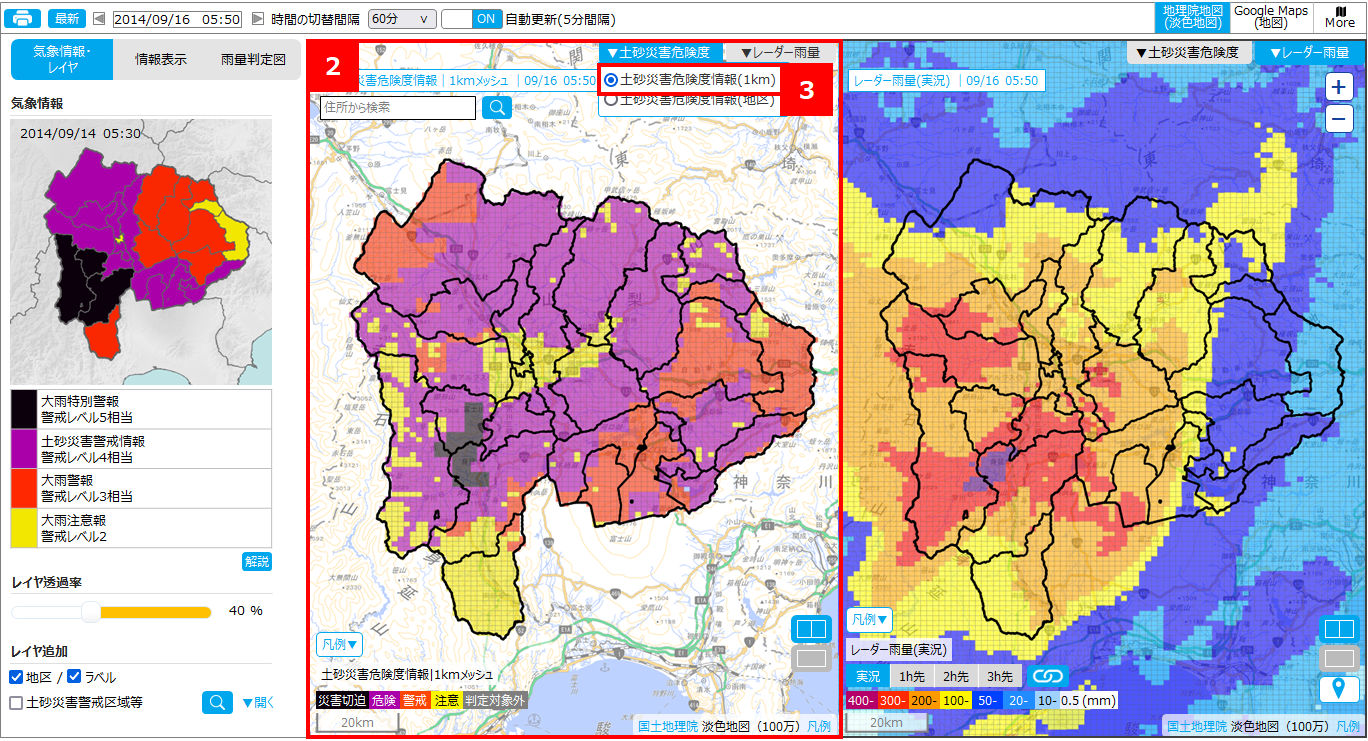Select the 1h先 forecast button
1368x741 pixels.
911,677
